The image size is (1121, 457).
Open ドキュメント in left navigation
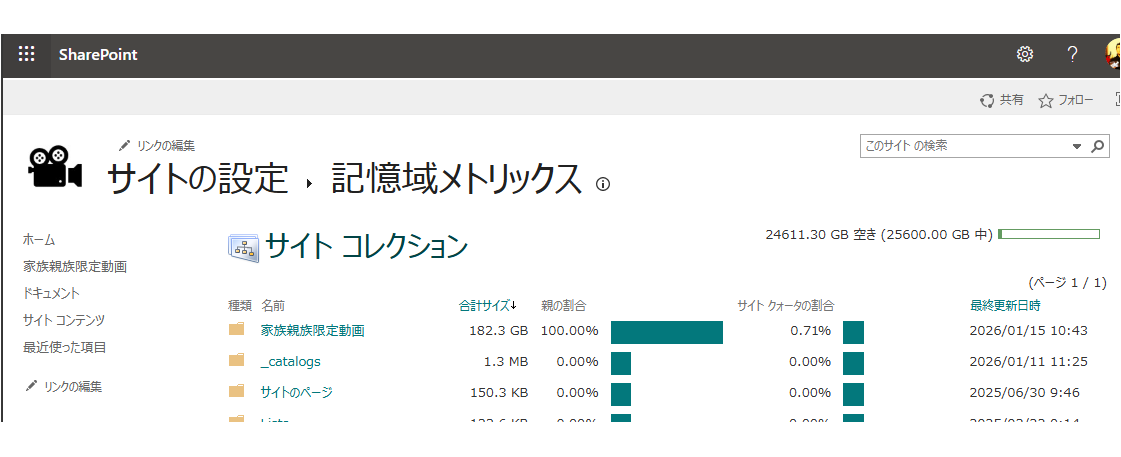(51, 294)
